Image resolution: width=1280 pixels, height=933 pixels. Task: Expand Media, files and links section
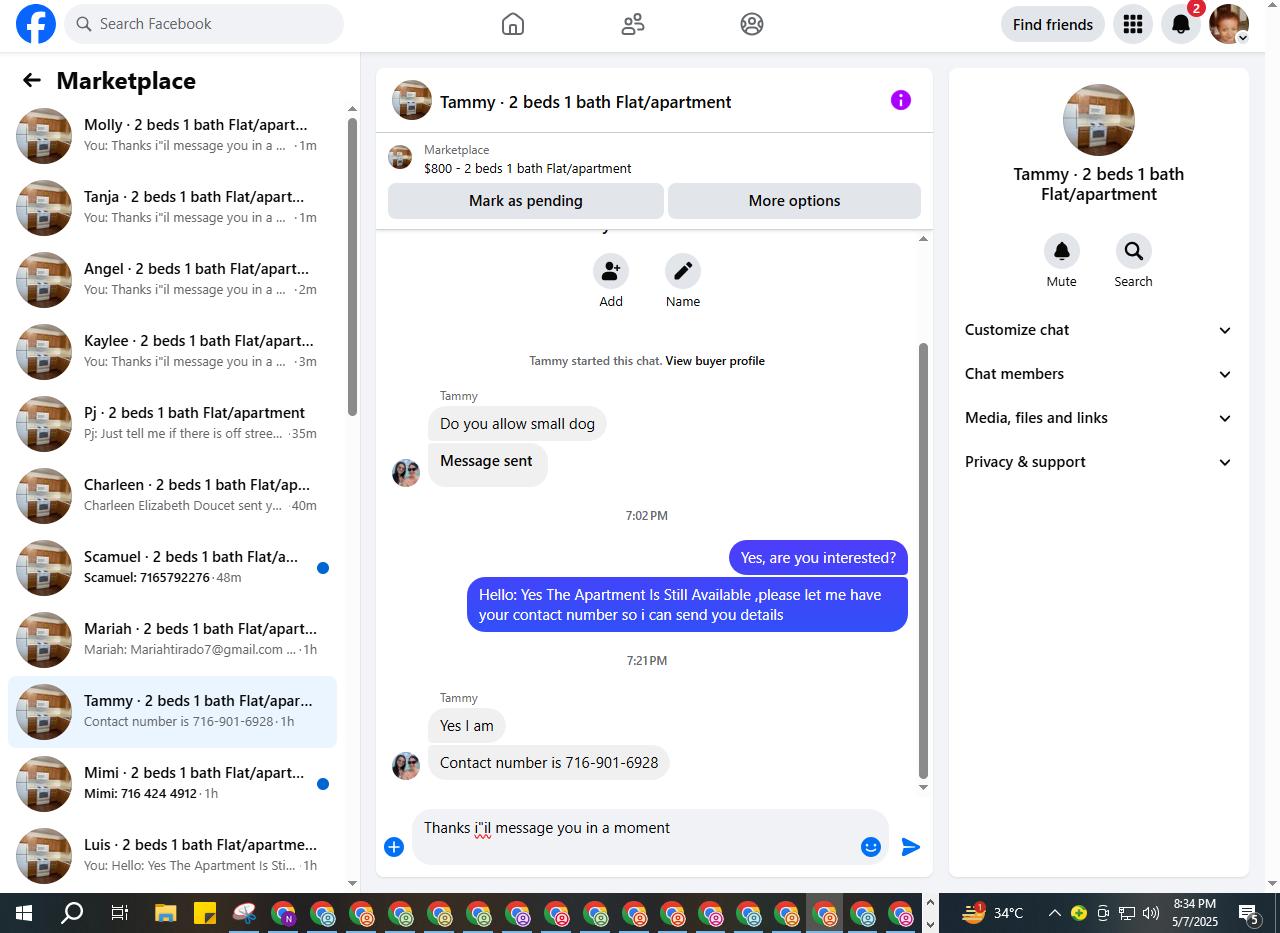tap(1099, 418)
